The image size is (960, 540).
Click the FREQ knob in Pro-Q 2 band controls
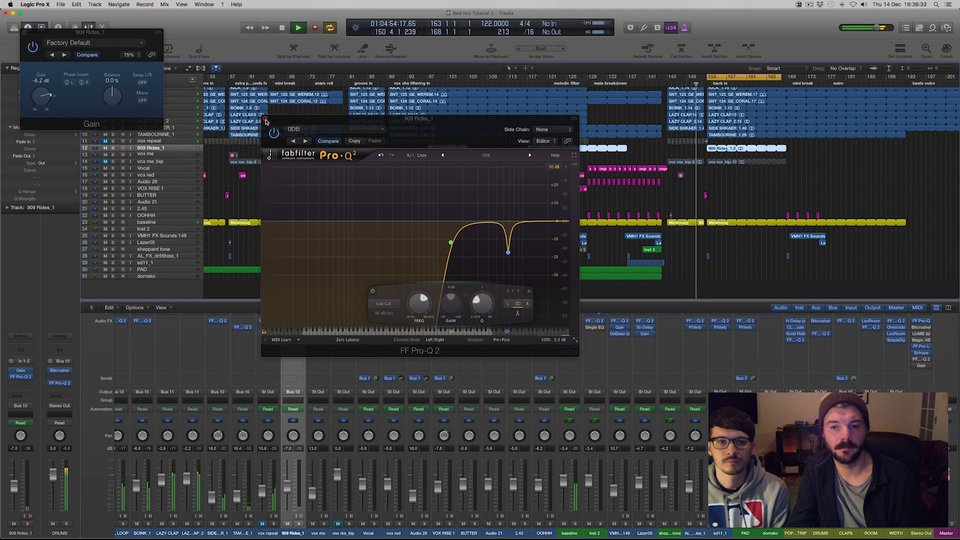tap(419, 302)
